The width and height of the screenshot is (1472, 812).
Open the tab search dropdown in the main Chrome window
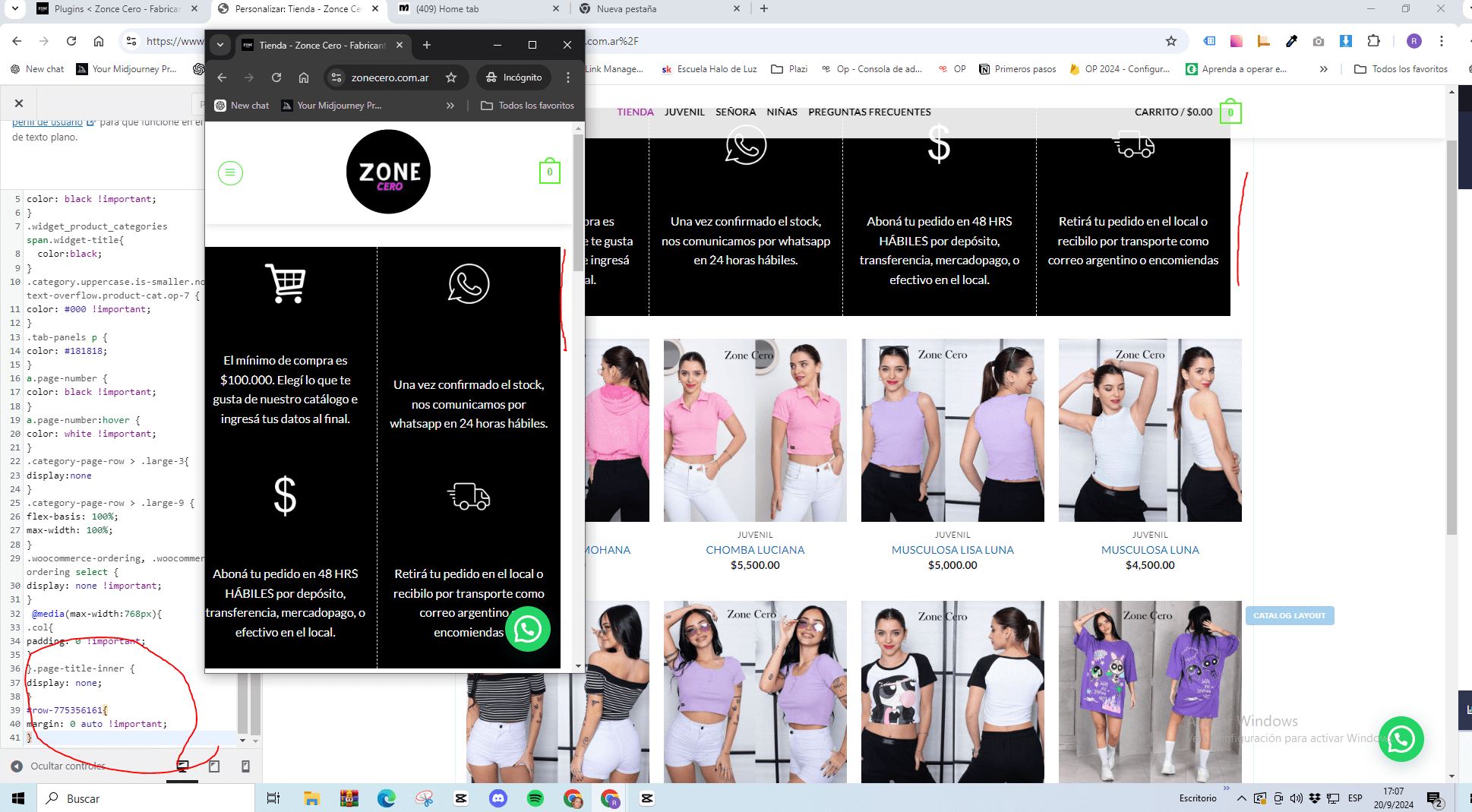[x=14, y=9]
